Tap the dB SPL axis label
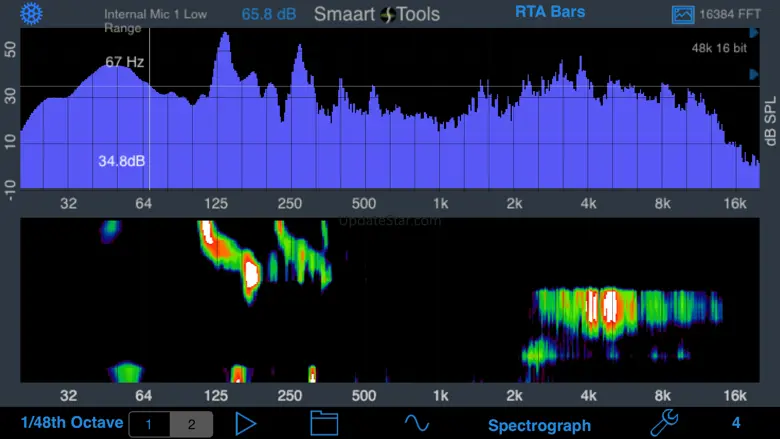This screenshot has height=439, width=780. (x=770, y=122)
